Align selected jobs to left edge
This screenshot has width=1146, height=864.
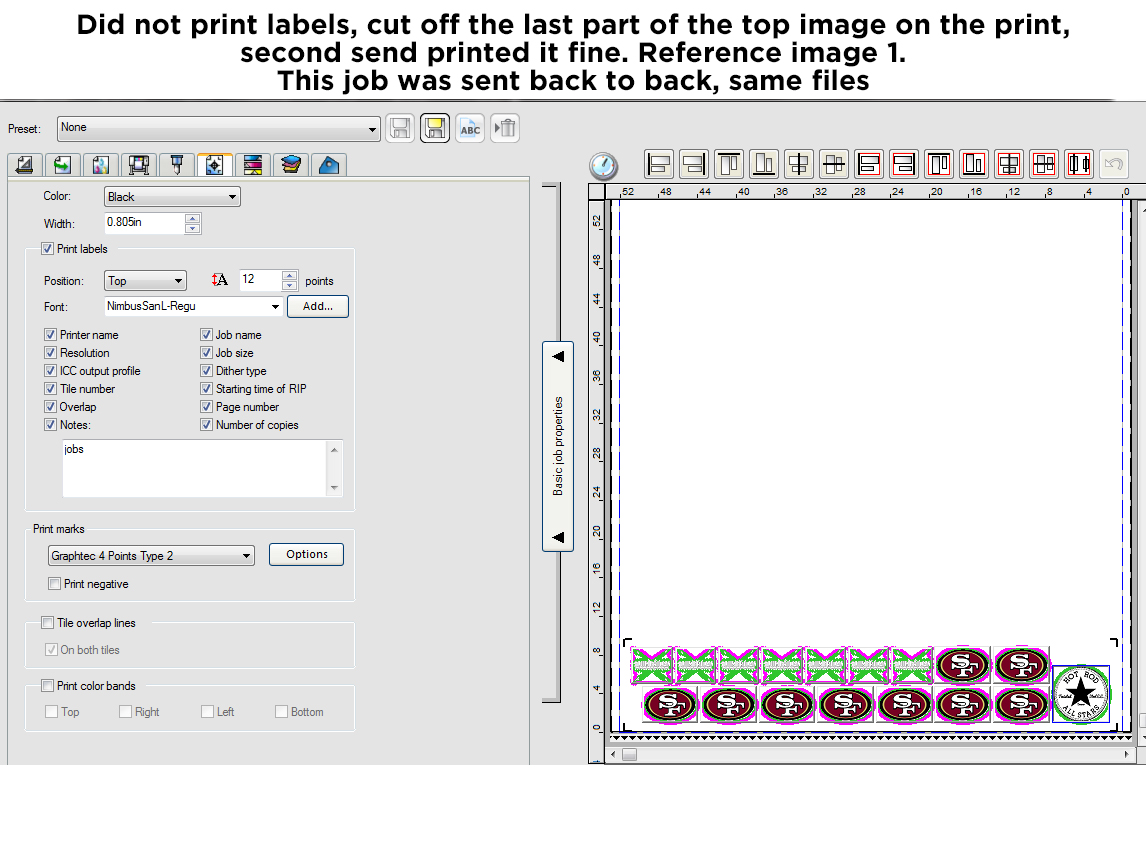click(659, 164)
